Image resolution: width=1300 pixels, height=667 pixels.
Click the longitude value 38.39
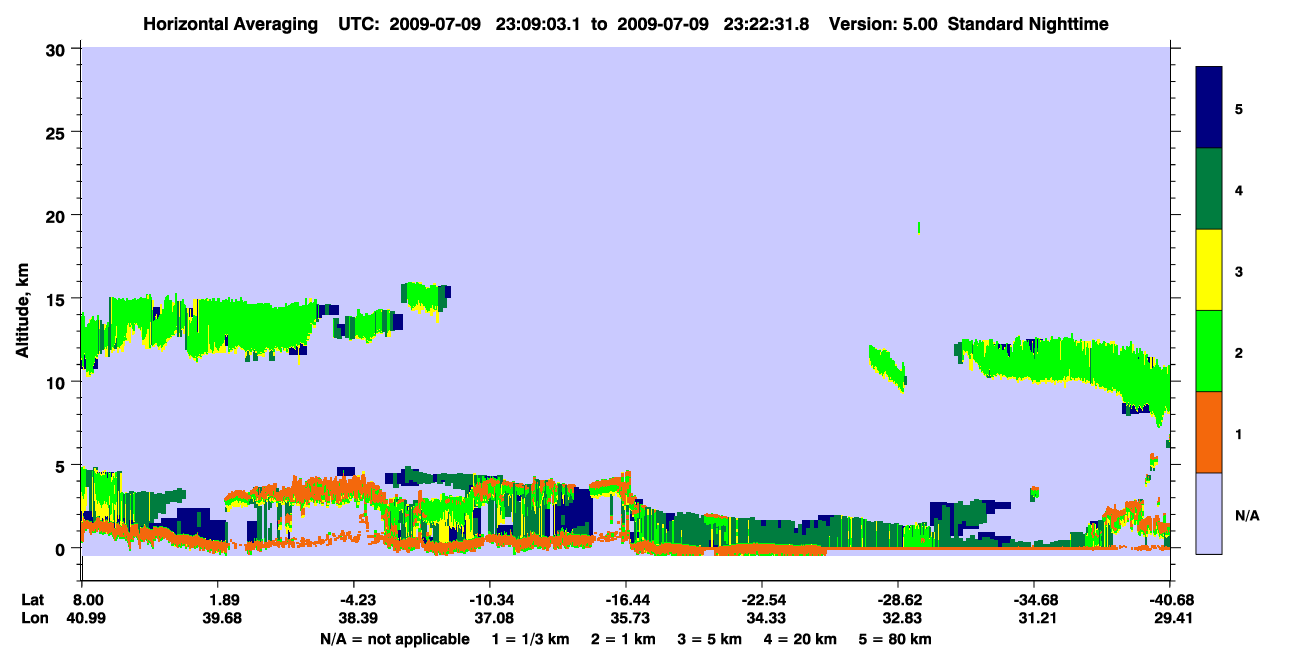click(358, 618)
